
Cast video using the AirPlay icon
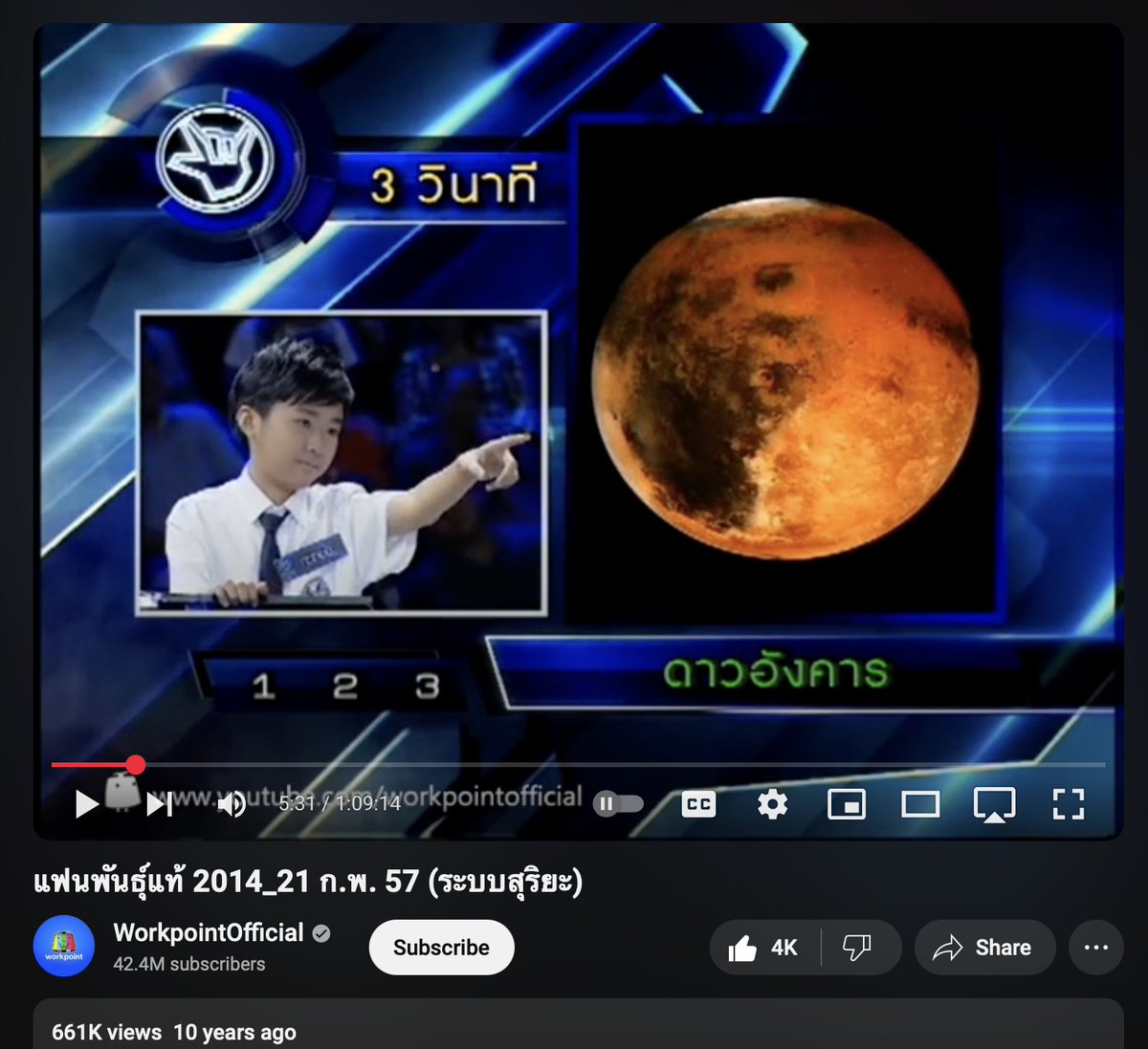coord(994,804)
